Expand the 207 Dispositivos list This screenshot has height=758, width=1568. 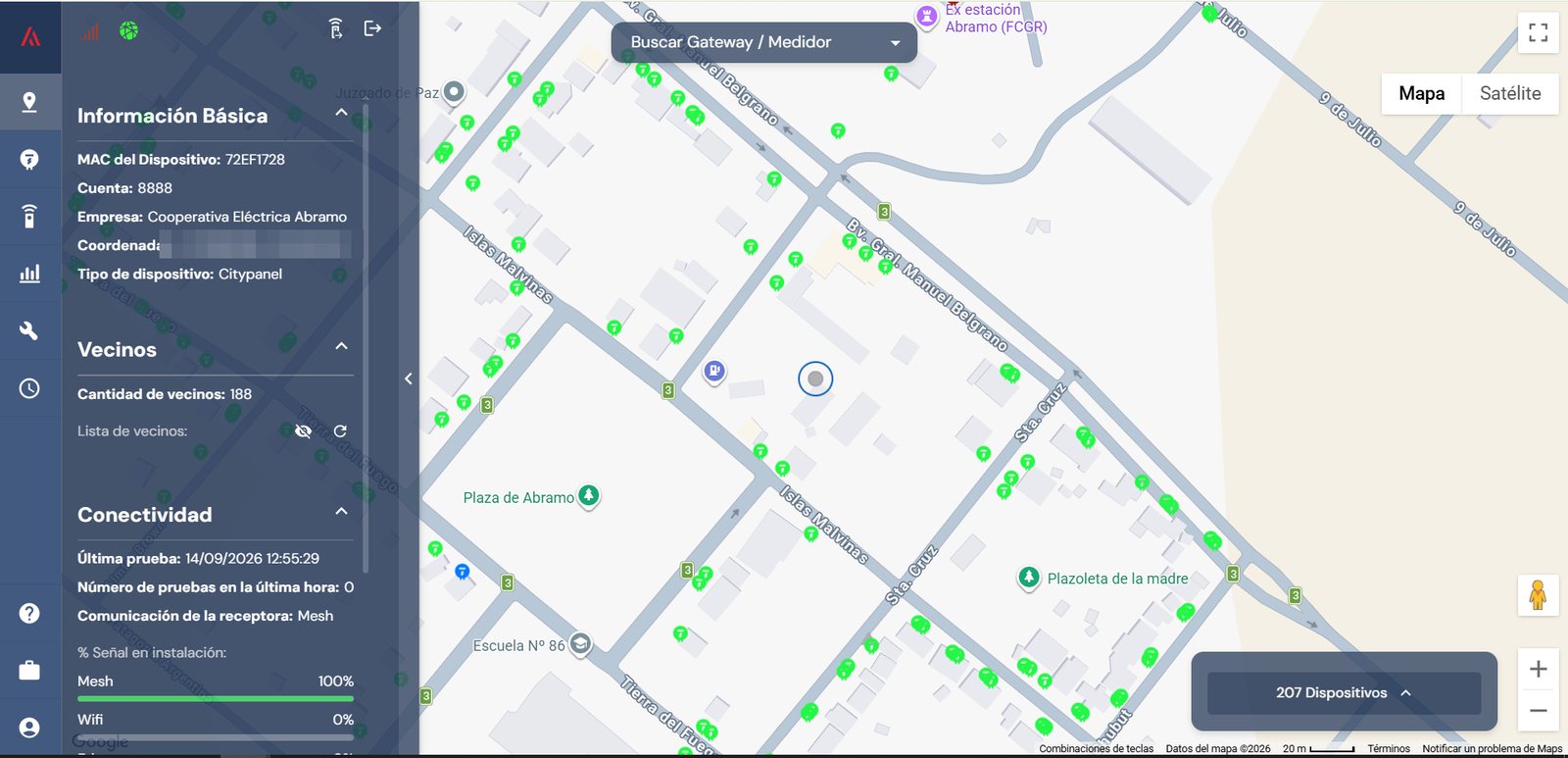coord(1344,692)
